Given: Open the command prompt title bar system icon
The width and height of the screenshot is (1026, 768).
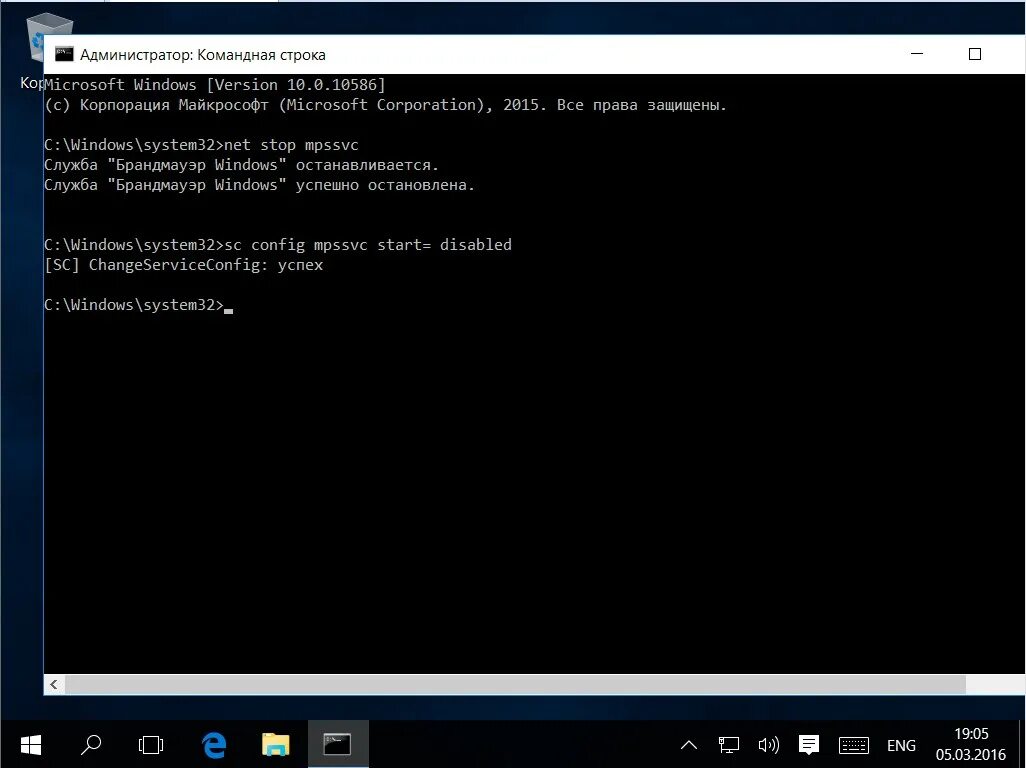Looking at the screenshot, I should 63,54.
